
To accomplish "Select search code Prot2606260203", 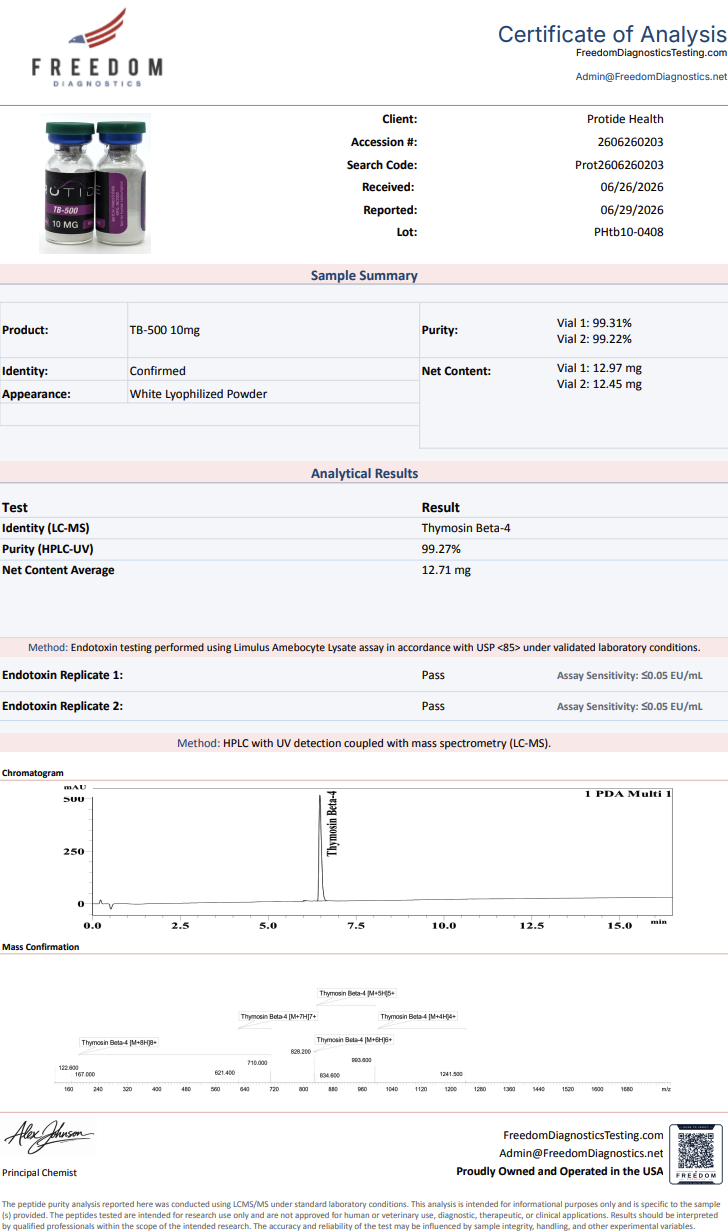I will point(619,165).
